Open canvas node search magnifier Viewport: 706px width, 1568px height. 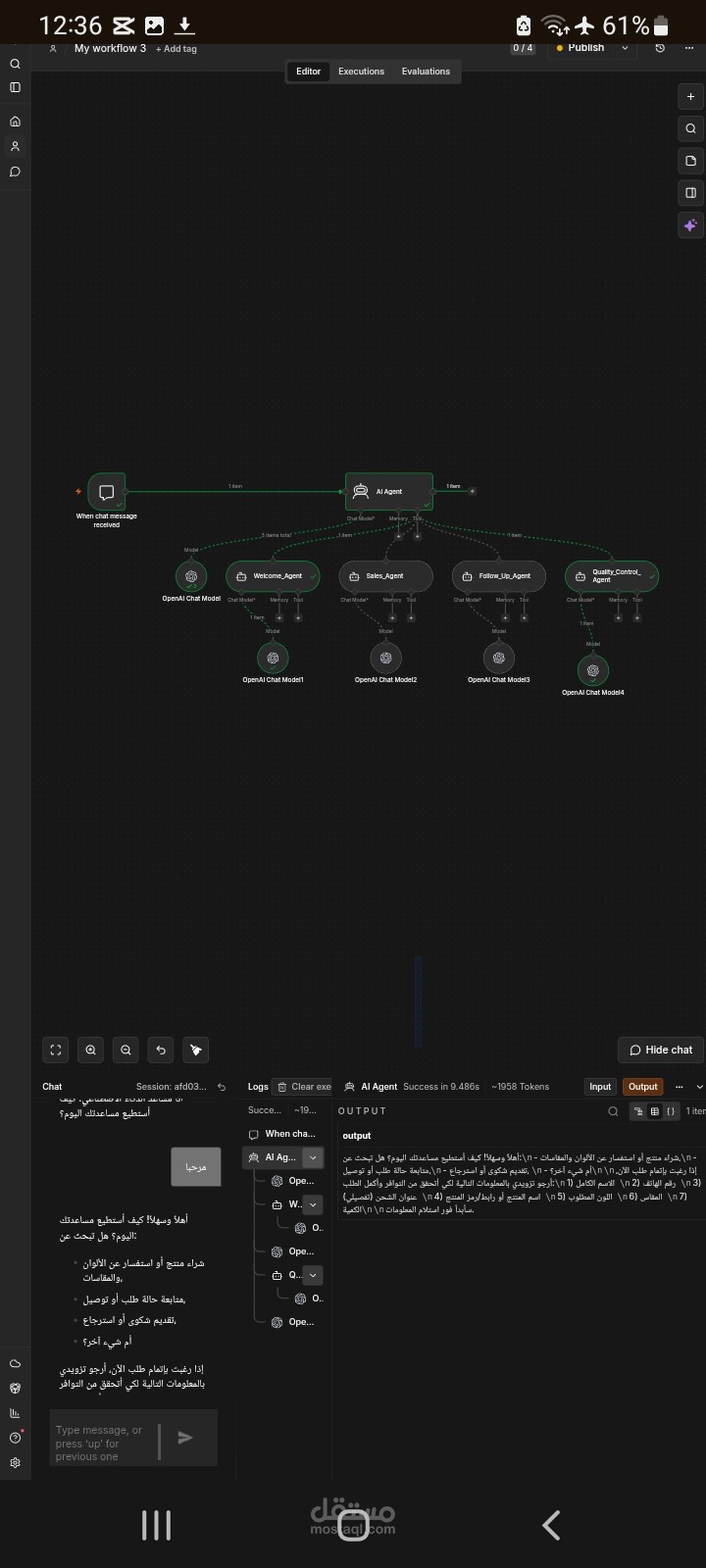(x=690, y=128)
